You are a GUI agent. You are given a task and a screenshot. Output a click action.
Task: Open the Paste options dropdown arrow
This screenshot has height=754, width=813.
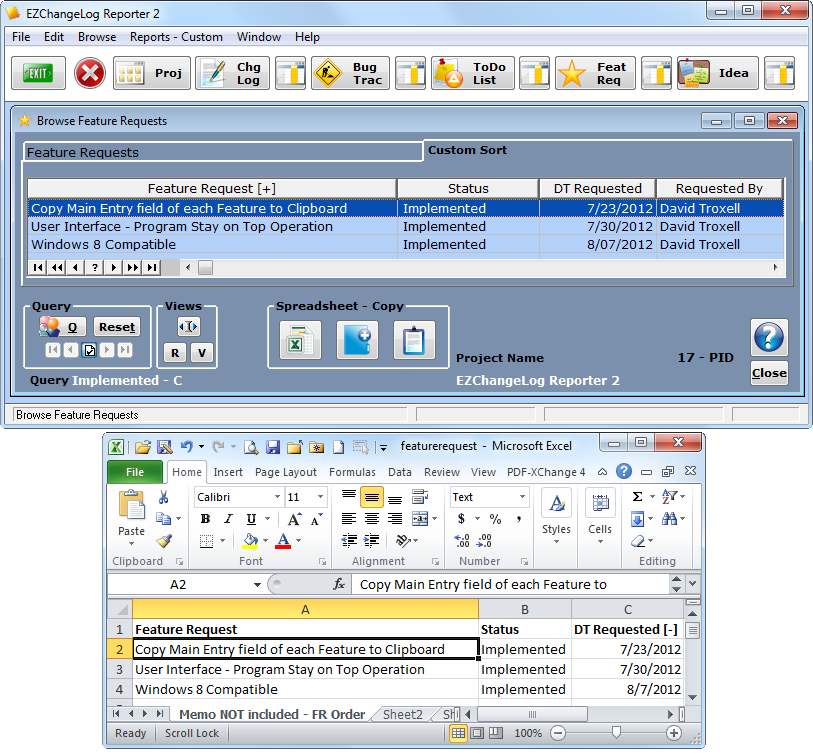(x=132, y=543)
